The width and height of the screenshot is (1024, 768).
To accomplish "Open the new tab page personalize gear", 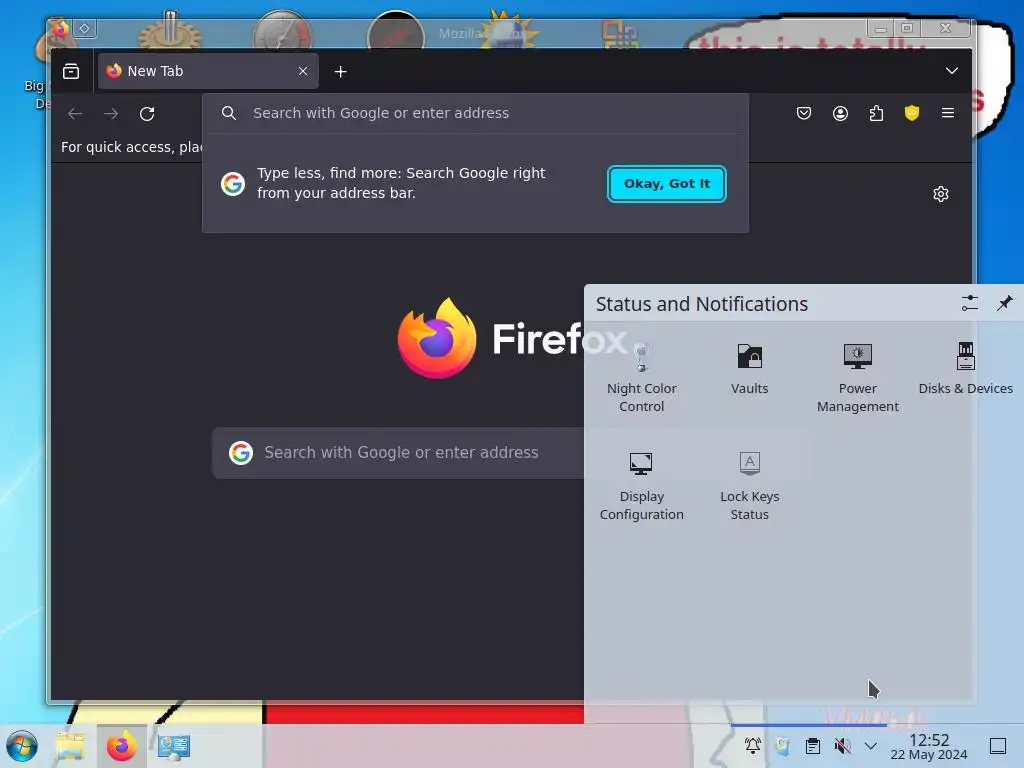I will [941, 194].
